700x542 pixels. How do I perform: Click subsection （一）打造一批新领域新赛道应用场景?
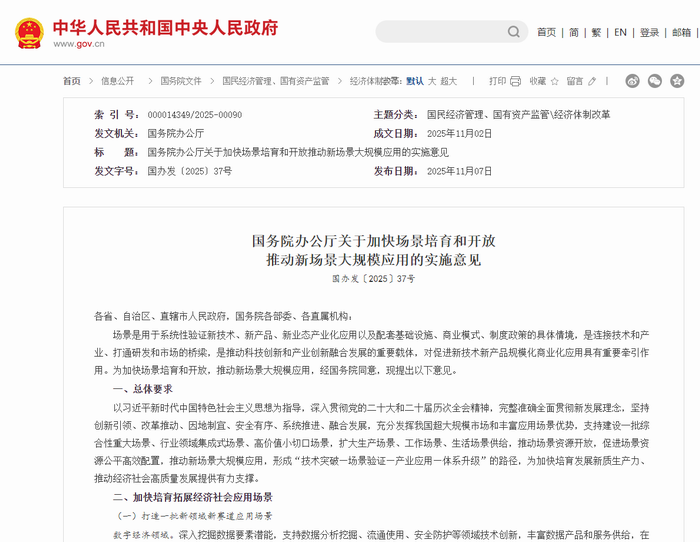(193, 516)
